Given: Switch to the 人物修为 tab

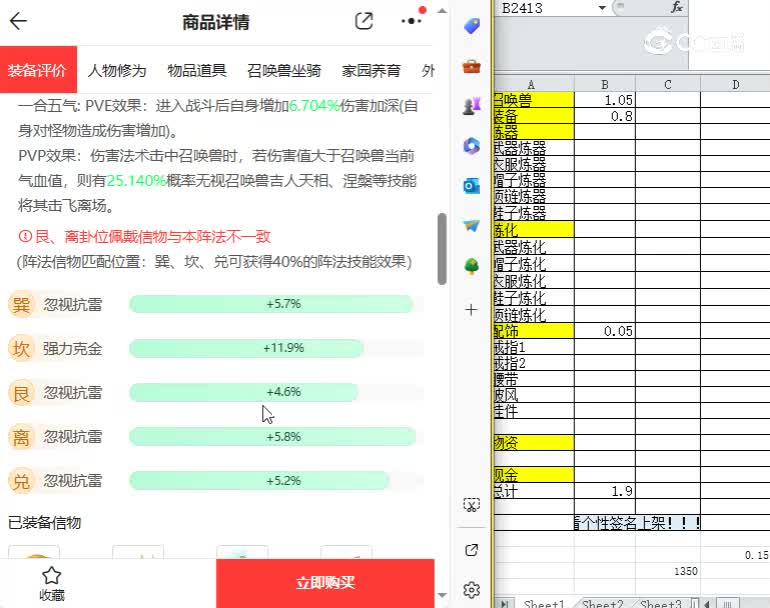Looking at the screenshot, I should (x=117, y=70).
